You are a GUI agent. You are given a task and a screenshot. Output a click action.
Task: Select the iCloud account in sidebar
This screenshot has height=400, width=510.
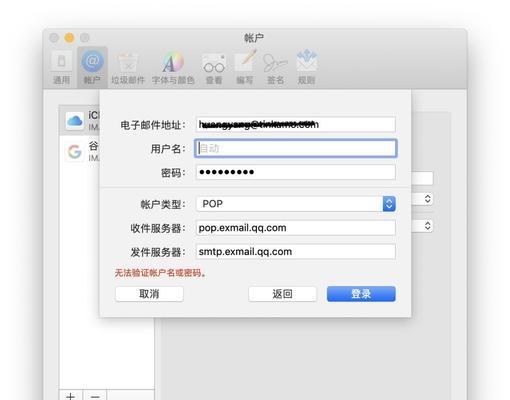[79, 121]
